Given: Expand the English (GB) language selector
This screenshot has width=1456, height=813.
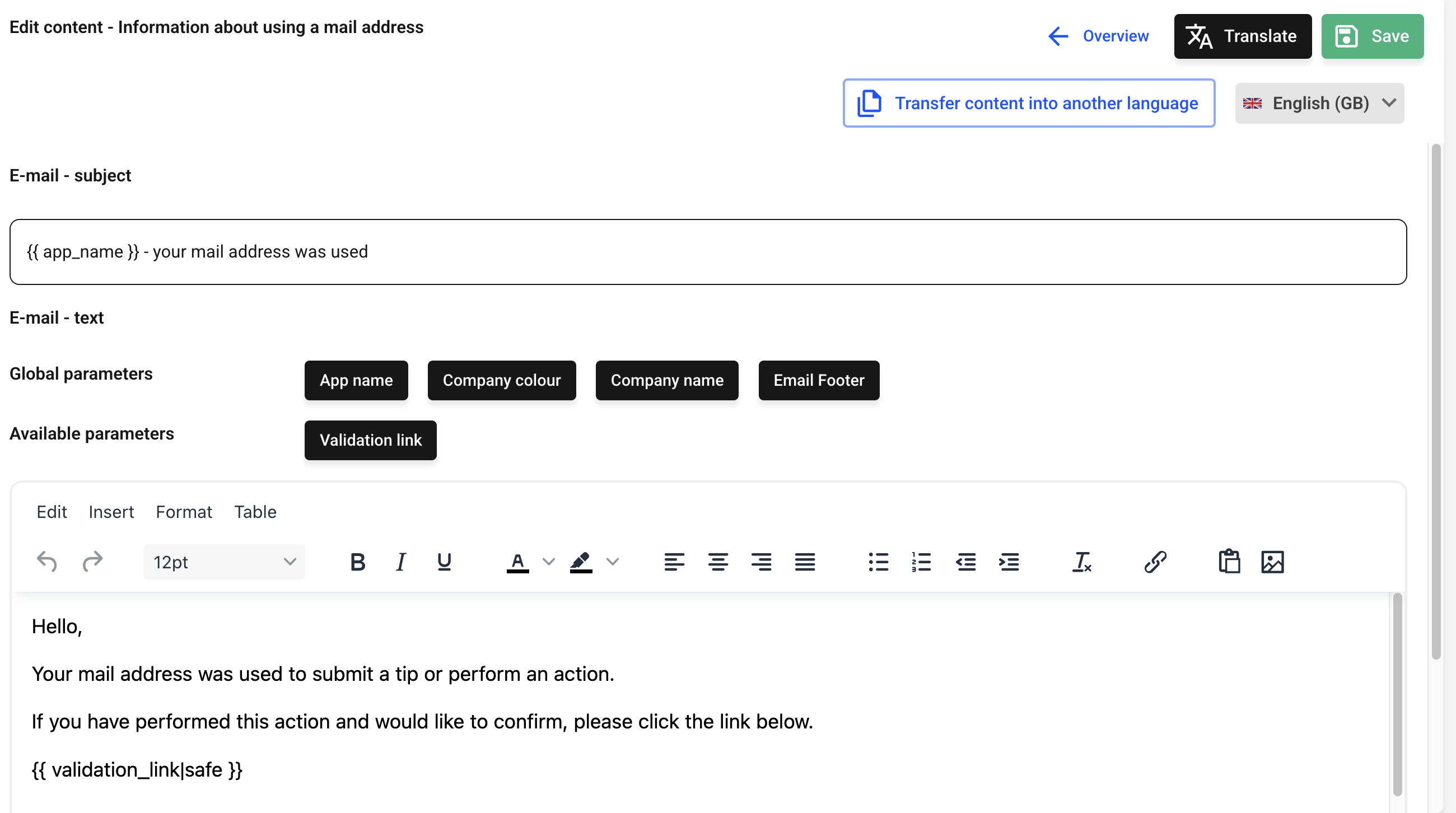Looking at the screenshot, I should (x=1319, y=104).
